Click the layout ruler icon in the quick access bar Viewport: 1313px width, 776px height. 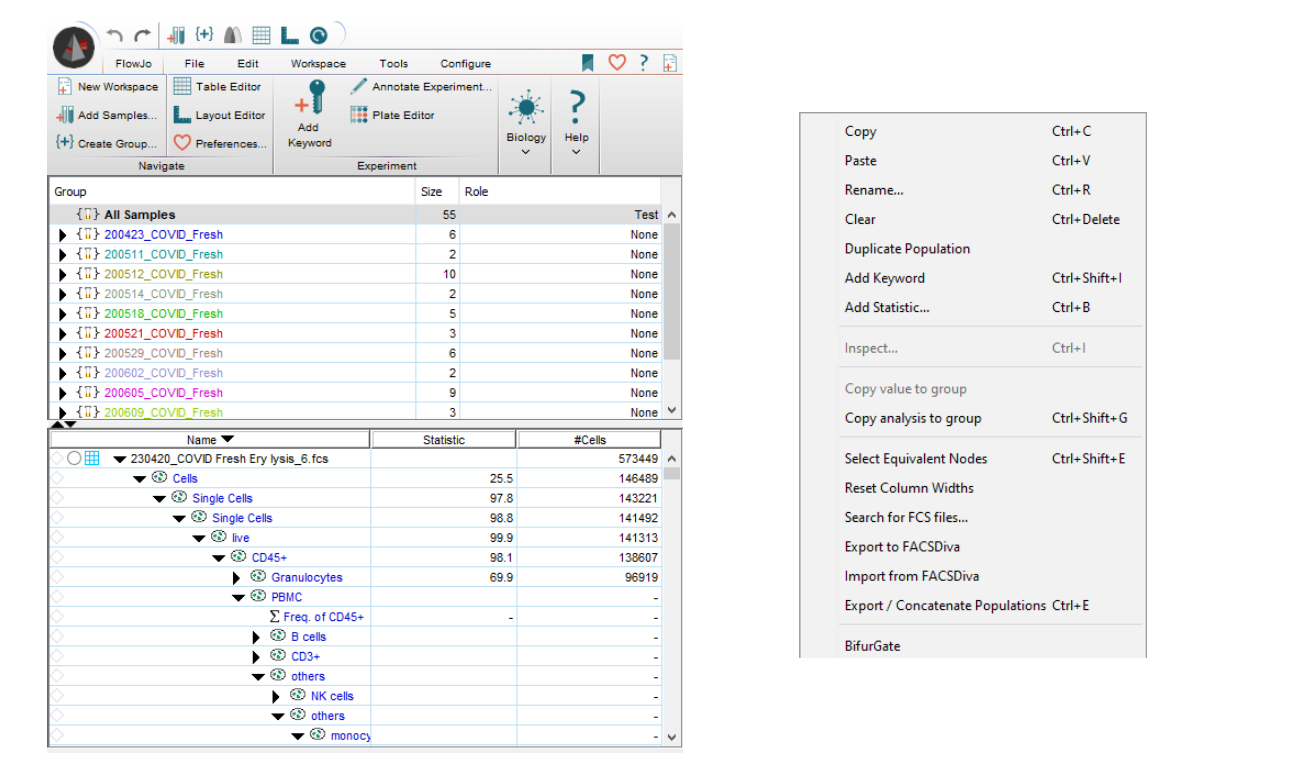click(x=289, y=36)
